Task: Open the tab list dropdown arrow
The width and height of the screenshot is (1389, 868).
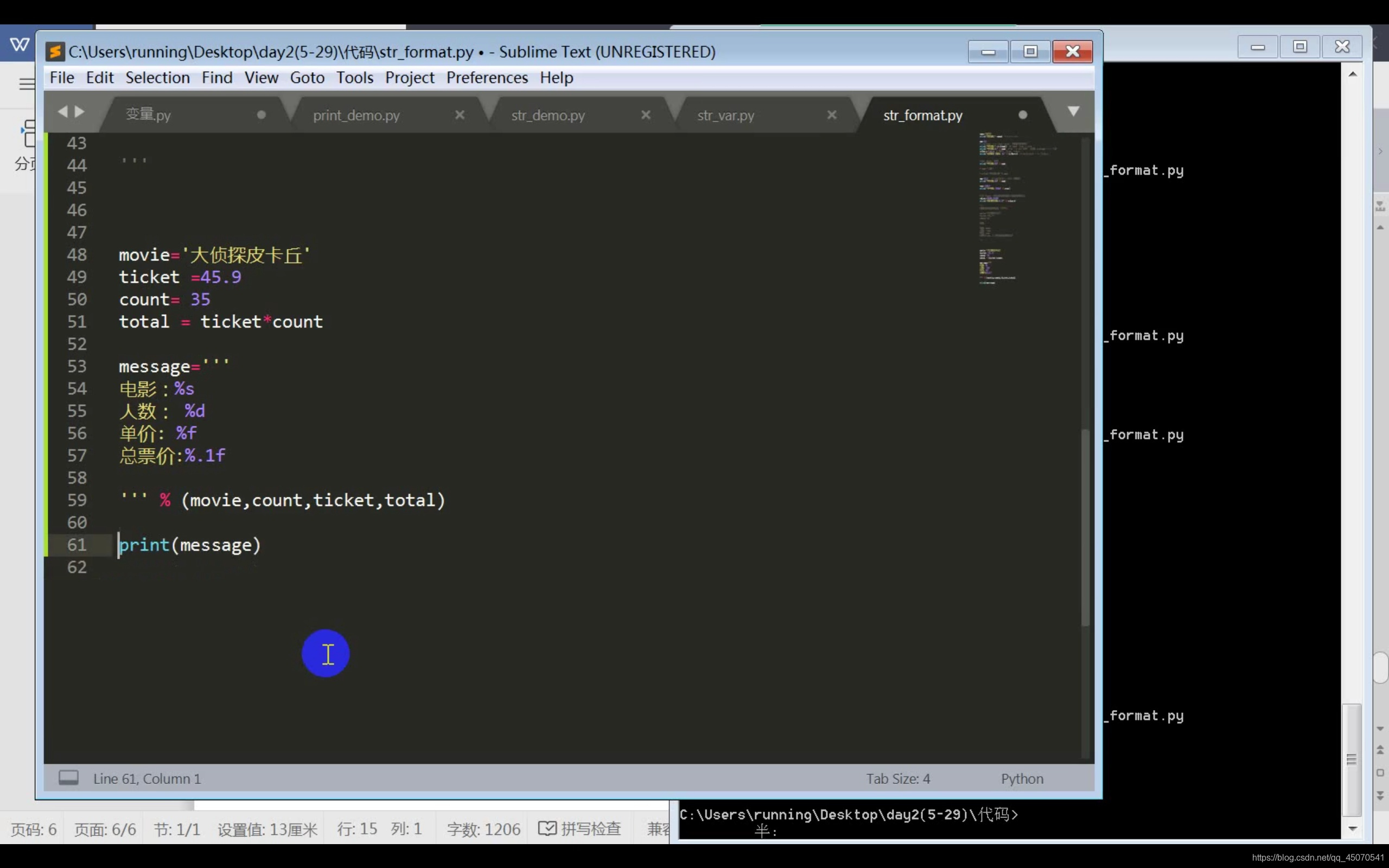Action: tap(1073, 111)
